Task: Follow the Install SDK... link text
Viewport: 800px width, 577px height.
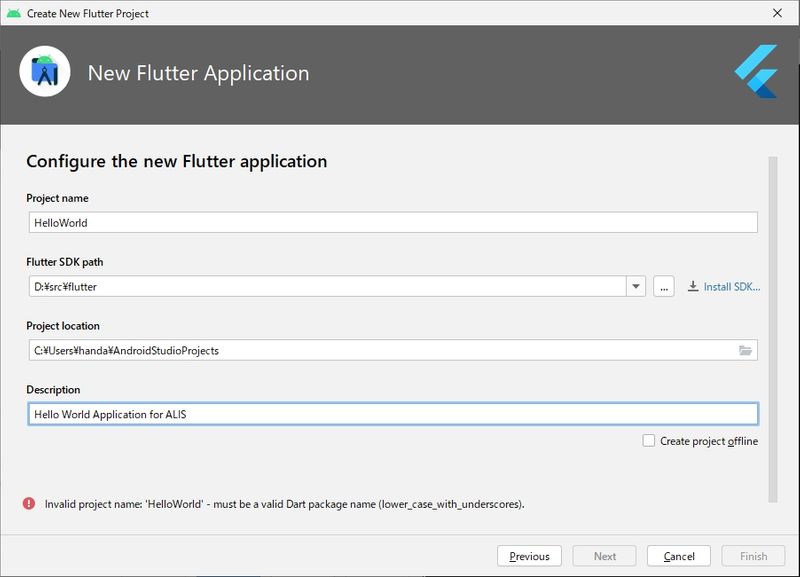Action: pyautogui.click(x=731, y=287)
